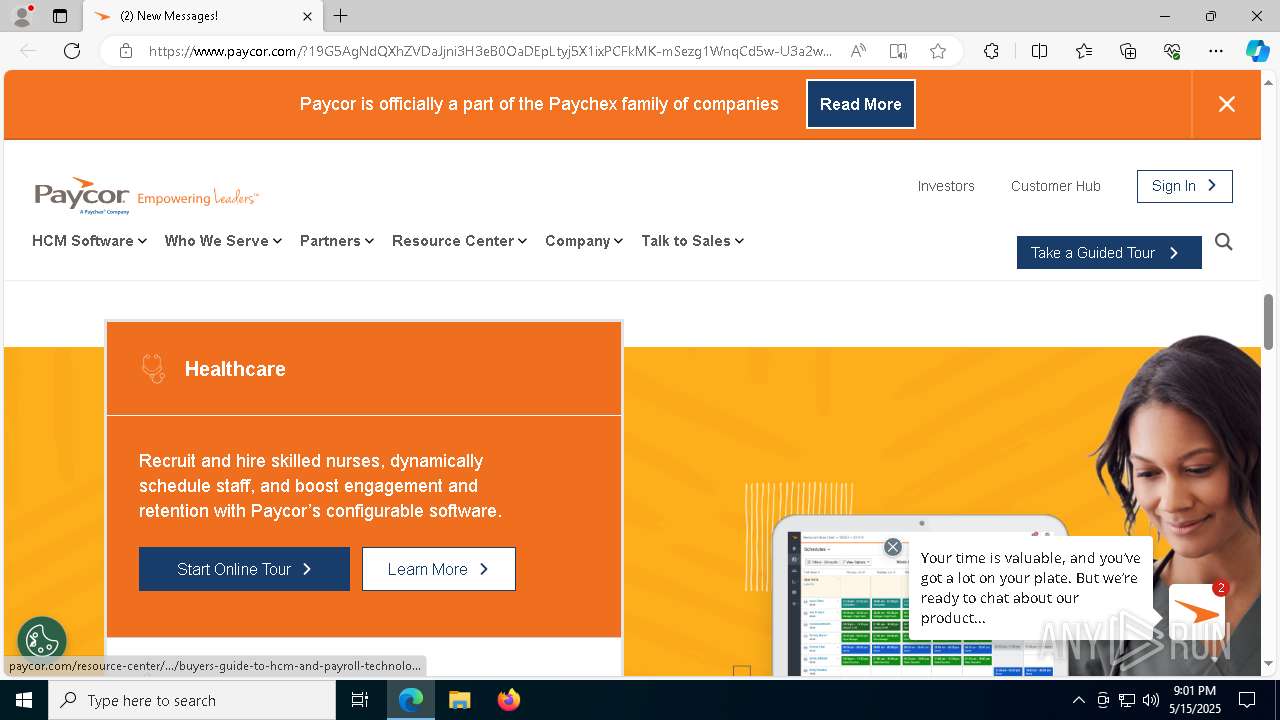
Task: Open browser extensions icon
Action: 991,51
